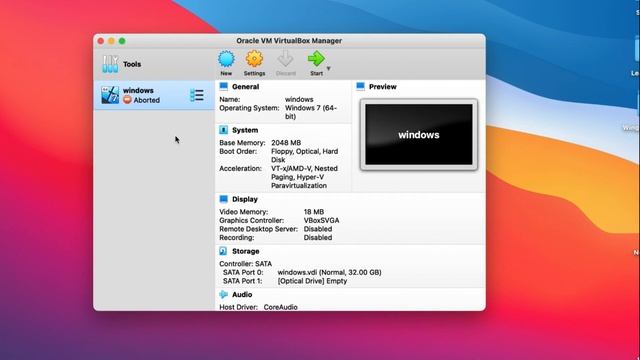Open the windows VM list menu icon
This screenshot has width=640, height=360.
[x=197, y=95]
